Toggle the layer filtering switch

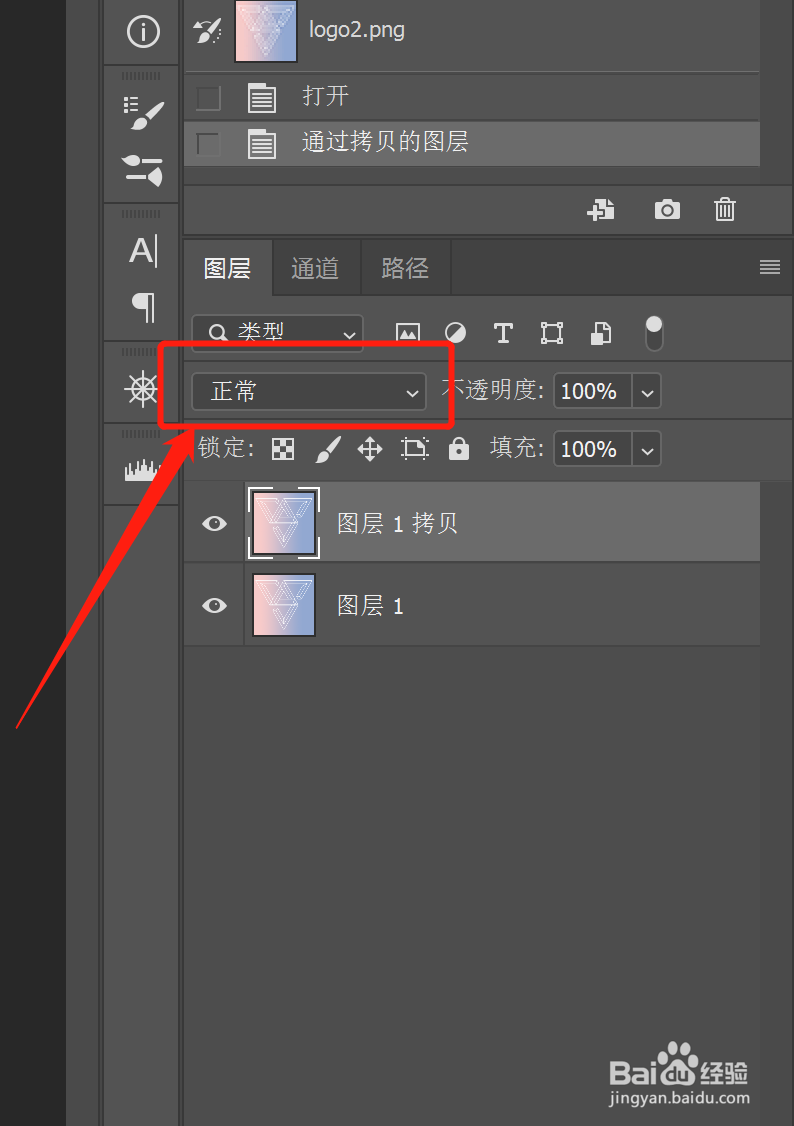pos(654,333)
